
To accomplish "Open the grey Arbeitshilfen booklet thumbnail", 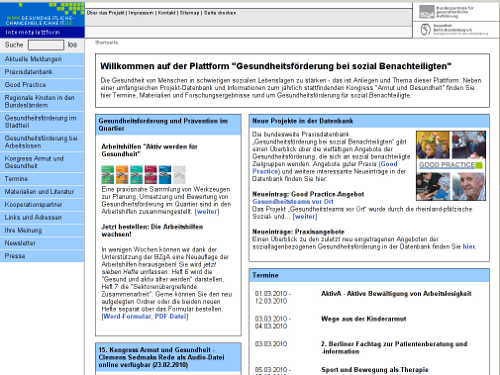I will [179, 174].
